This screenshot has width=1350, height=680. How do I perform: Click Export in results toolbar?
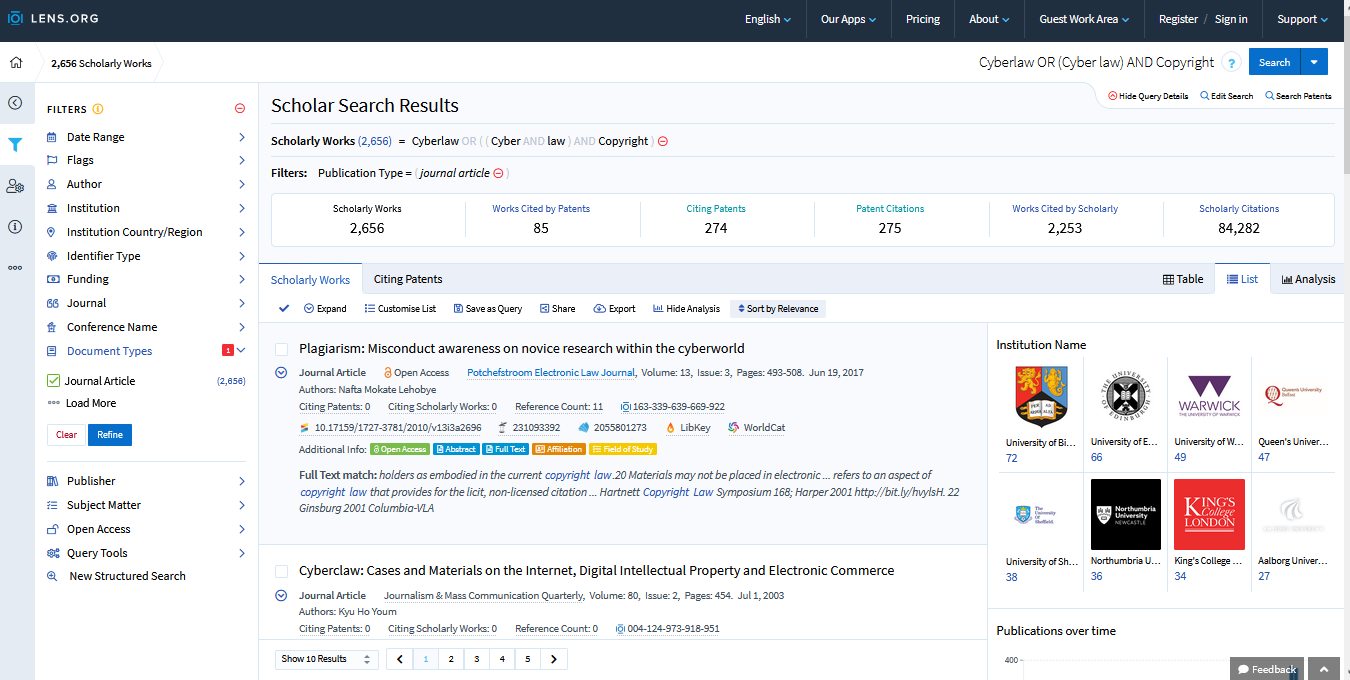615,308
